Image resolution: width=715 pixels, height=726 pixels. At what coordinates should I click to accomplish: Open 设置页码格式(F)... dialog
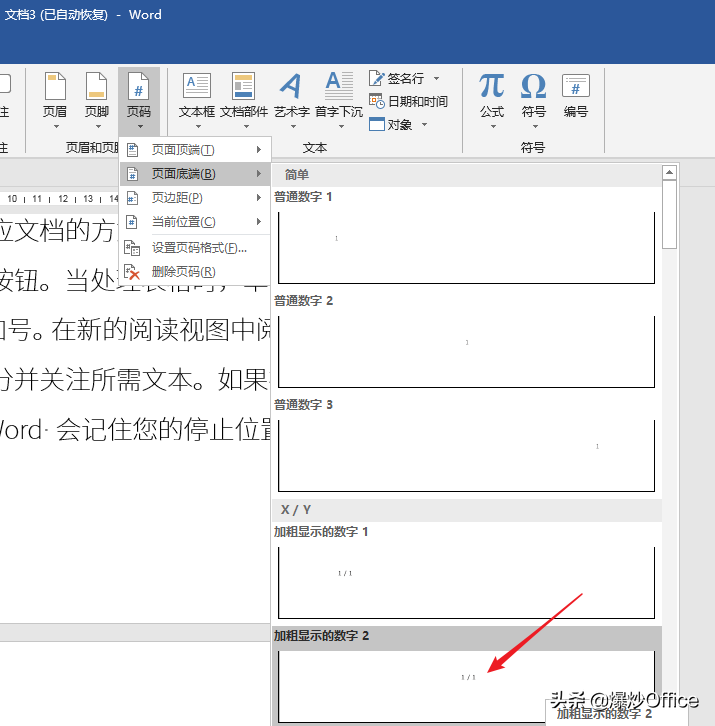point(195,248)
